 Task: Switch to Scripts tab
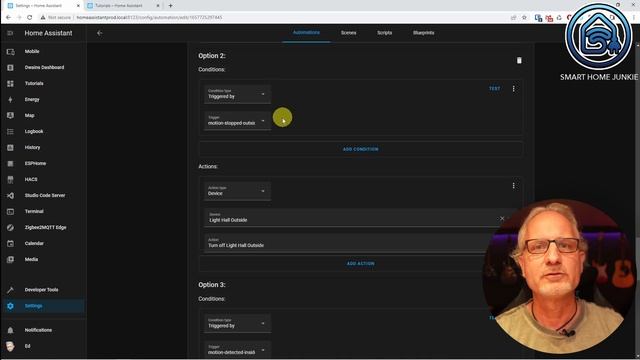pyautogui.click(x=384, y=33)
